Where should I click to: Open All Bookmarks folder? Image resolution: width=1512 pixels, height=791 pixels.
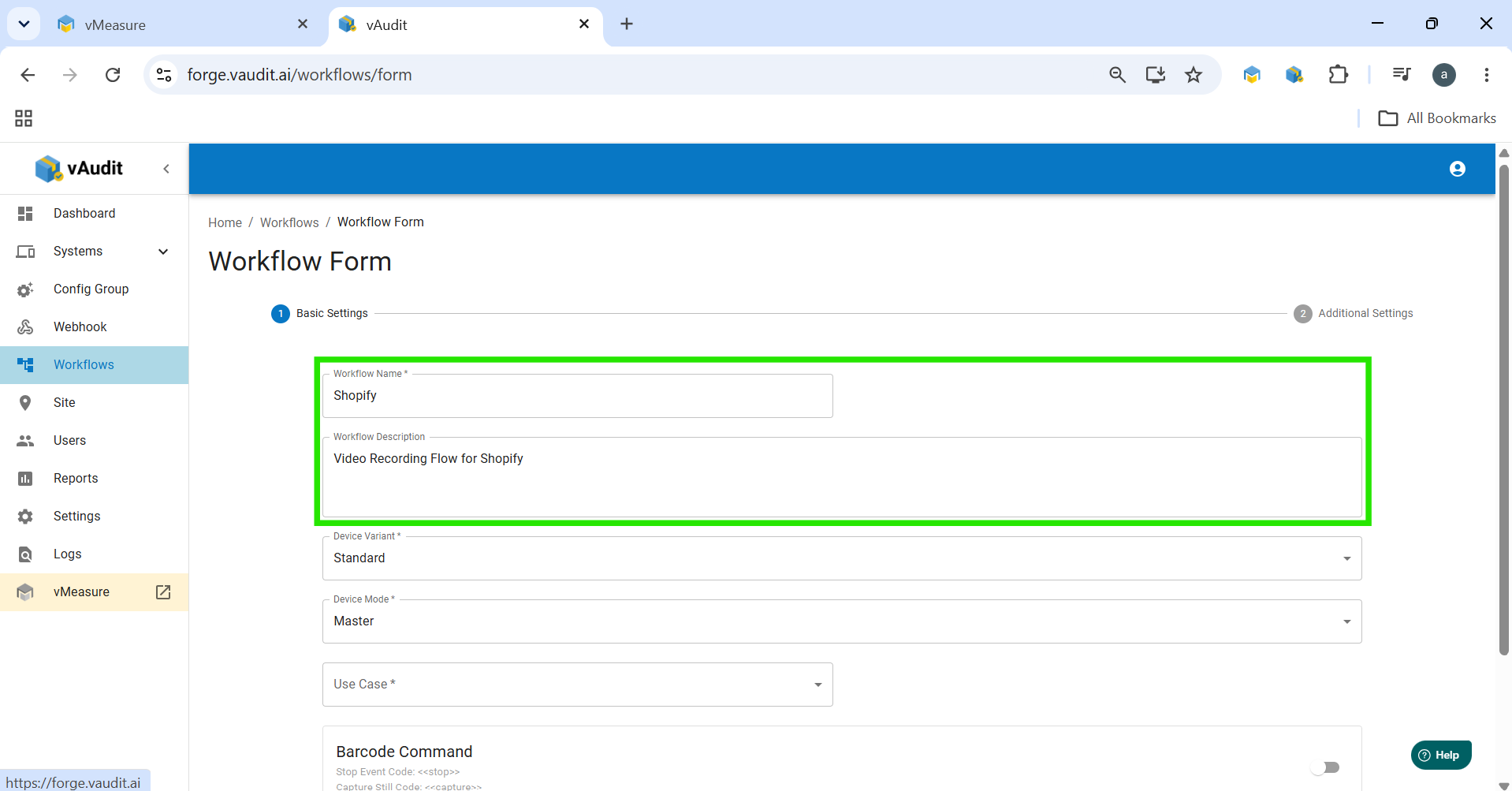(x=1437, y=118)
